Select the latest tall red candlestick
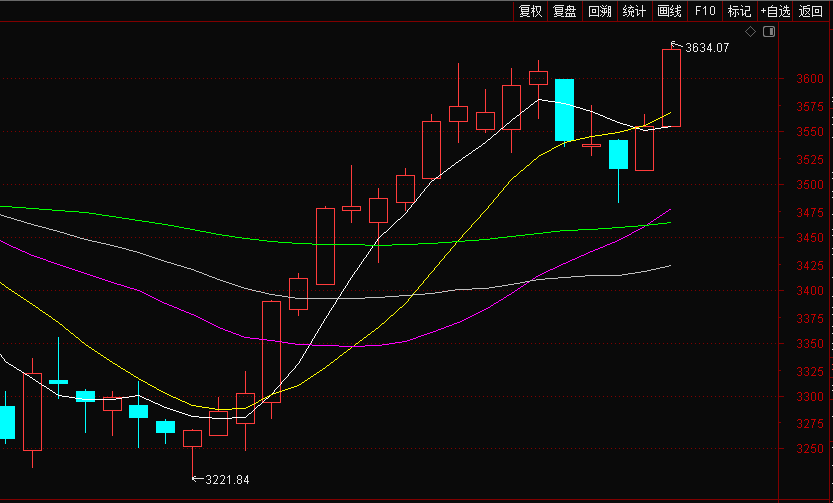 click(x=671, y=88)
